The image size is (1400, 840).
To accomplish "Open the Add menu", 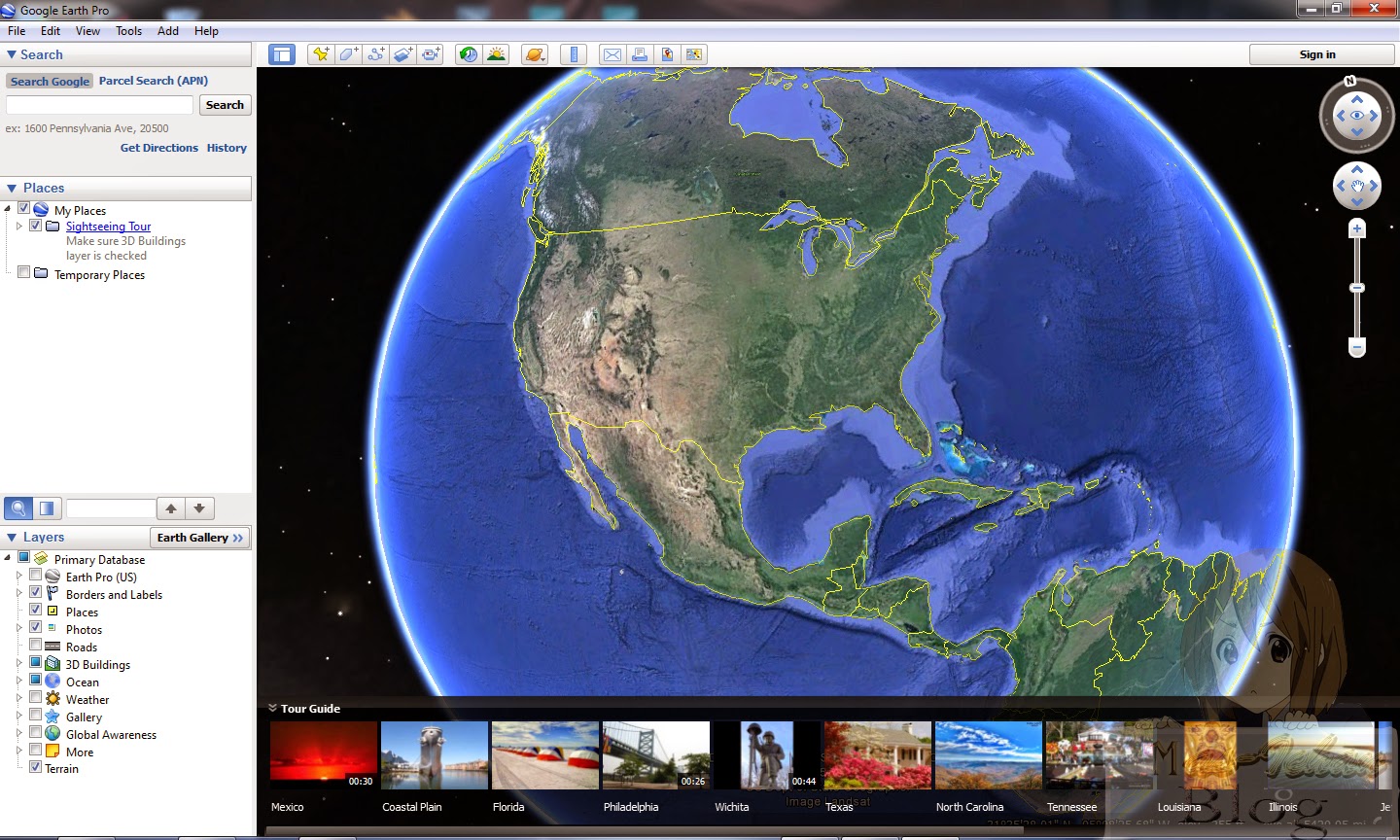I will tap(168, 31).
